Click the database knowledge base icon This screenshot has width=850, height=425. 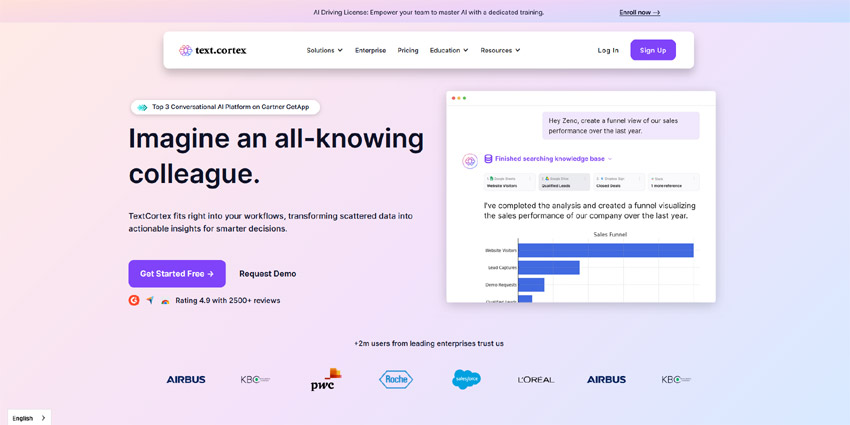[488, 159]
